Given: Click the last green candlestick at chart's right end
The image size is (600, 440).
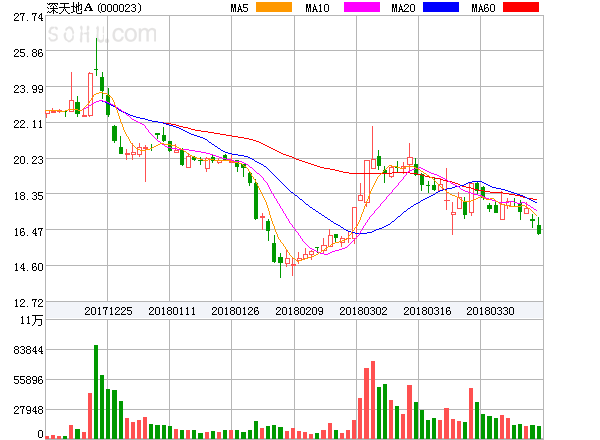Looking at the screenshot, I should click(x=539, y=226).
